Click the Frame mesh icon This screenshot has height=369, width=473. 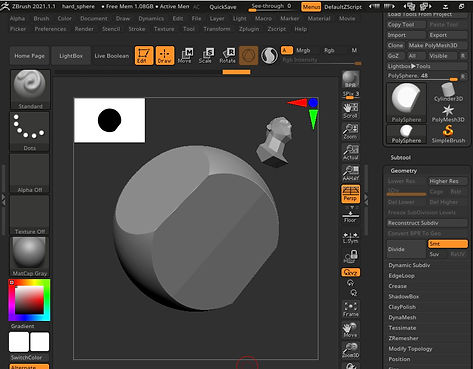pyautogui.click(x=350, y=309)
